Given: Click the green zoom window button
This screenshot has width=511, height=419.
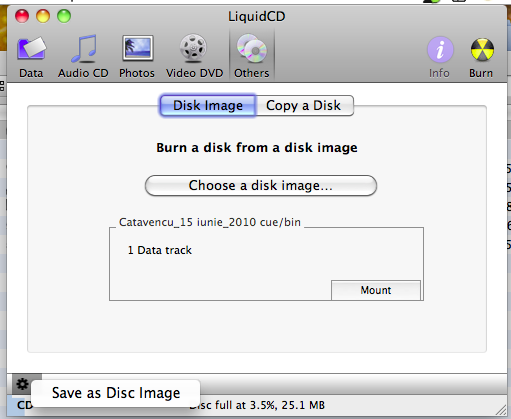Looking at the screenshot, I should click(x=64, y=16).
